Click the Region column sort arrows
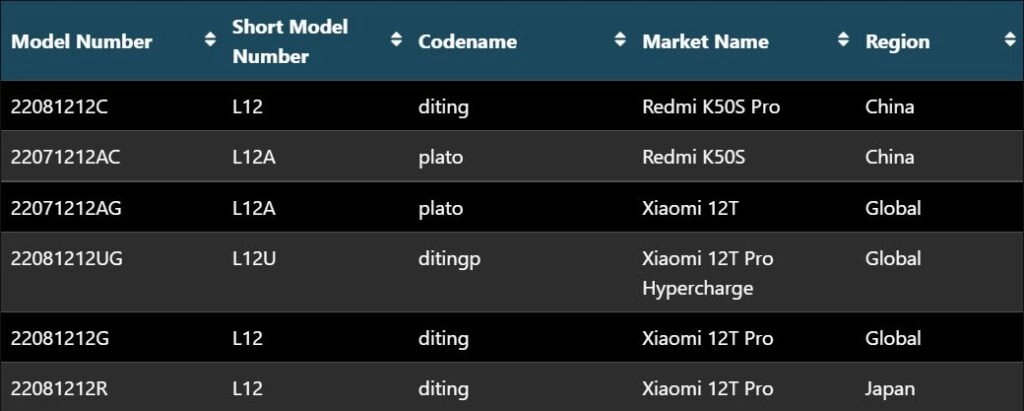Image resolution: width=1024 pixels, height=411 pixels. pyautogui.click(x=1010, y=40)
